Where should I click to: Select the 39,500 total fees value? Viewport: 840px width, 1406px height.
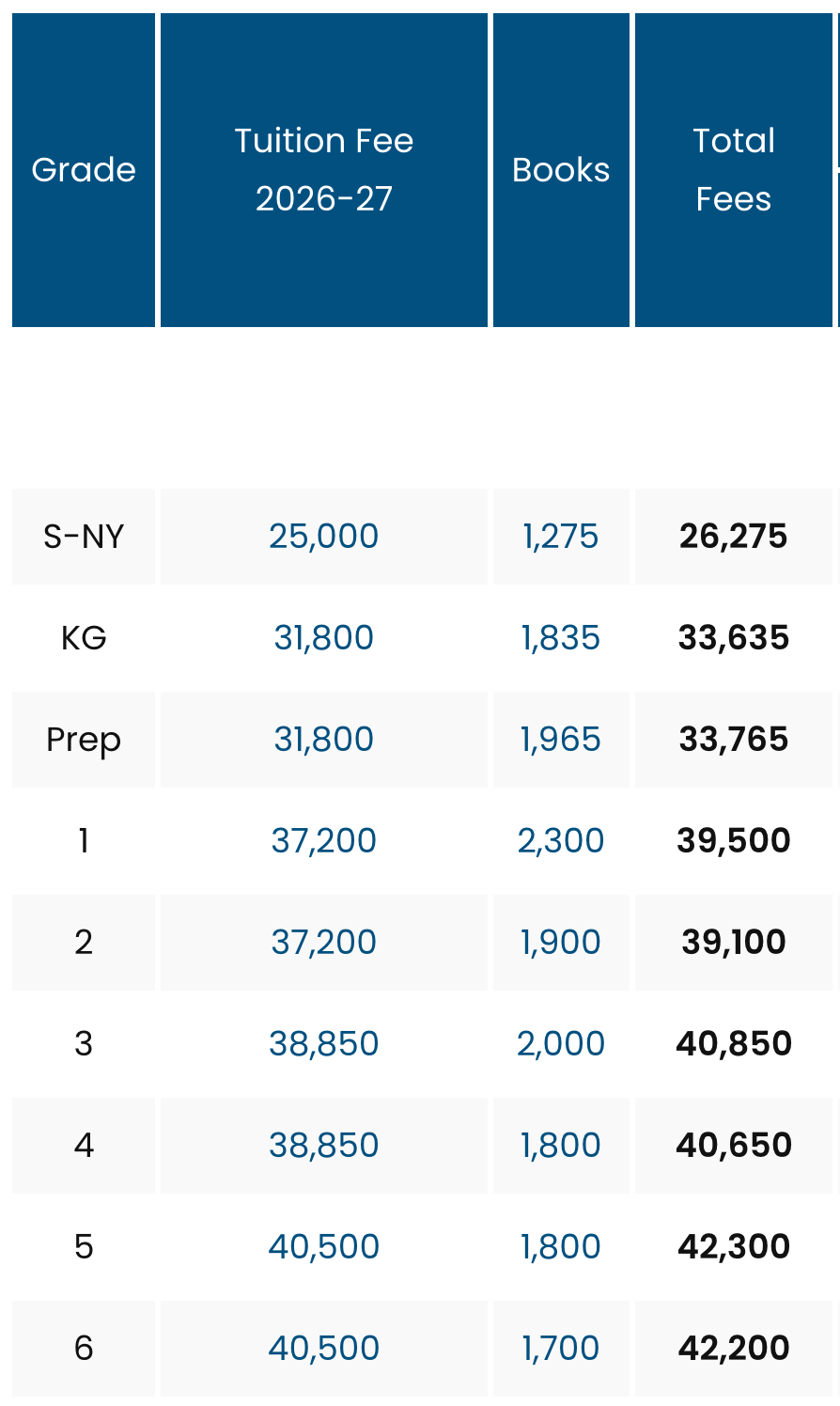(734, 841)
